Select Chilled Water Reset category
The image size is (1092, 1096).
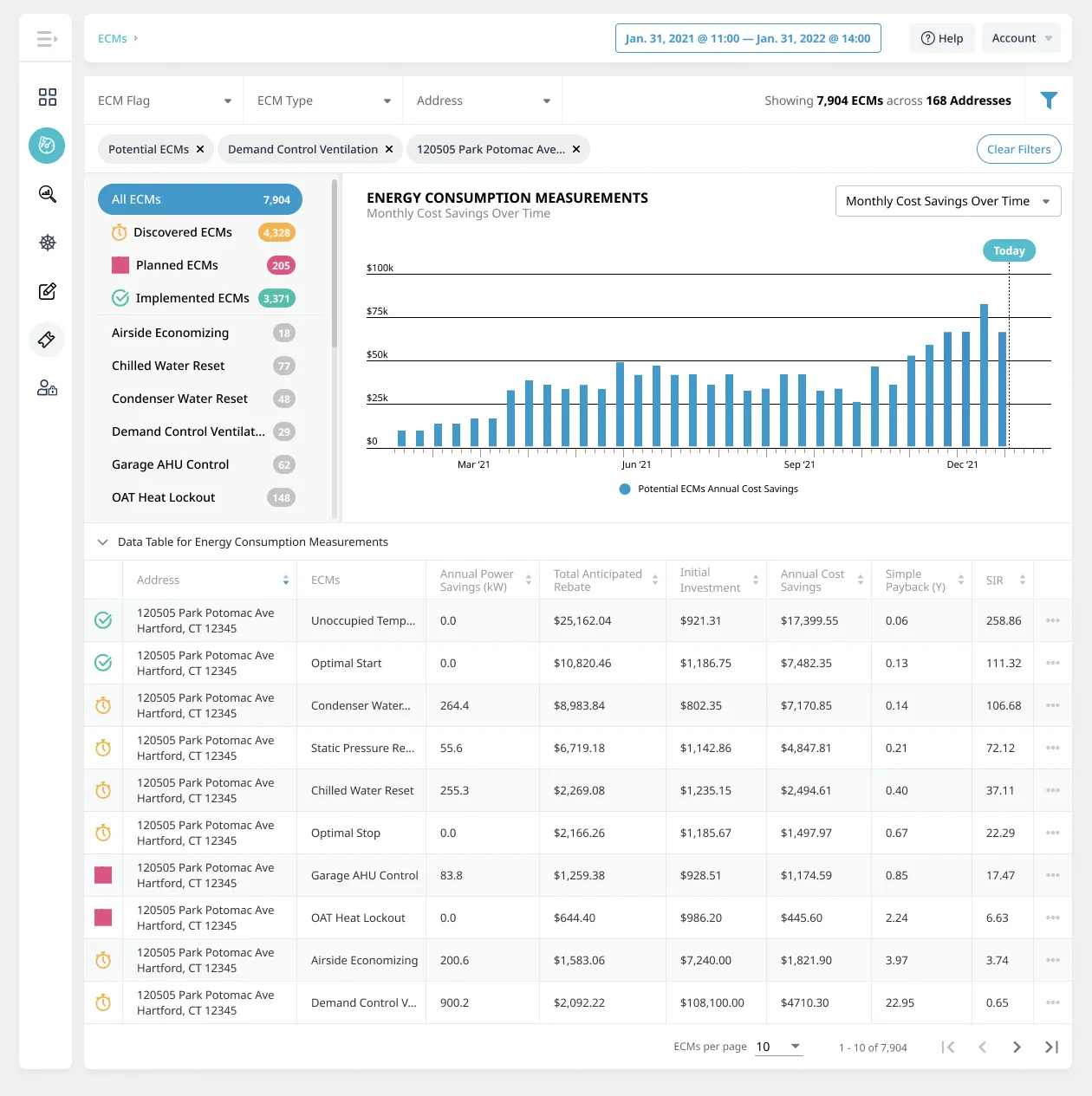pos(204,366)
